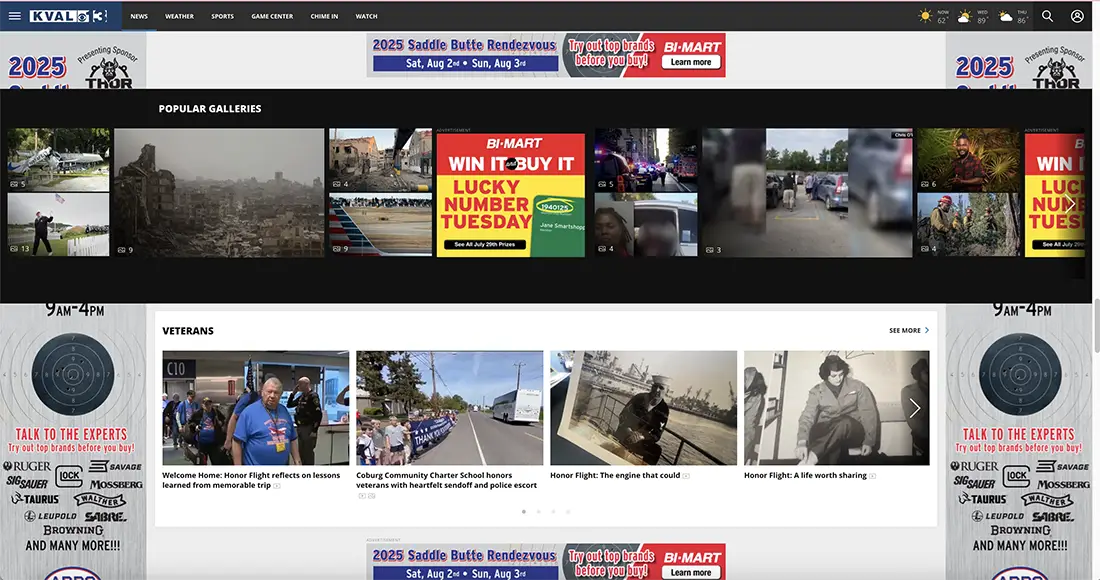Click black-and-white woman photograph thumbnail

tap(837, 408)
